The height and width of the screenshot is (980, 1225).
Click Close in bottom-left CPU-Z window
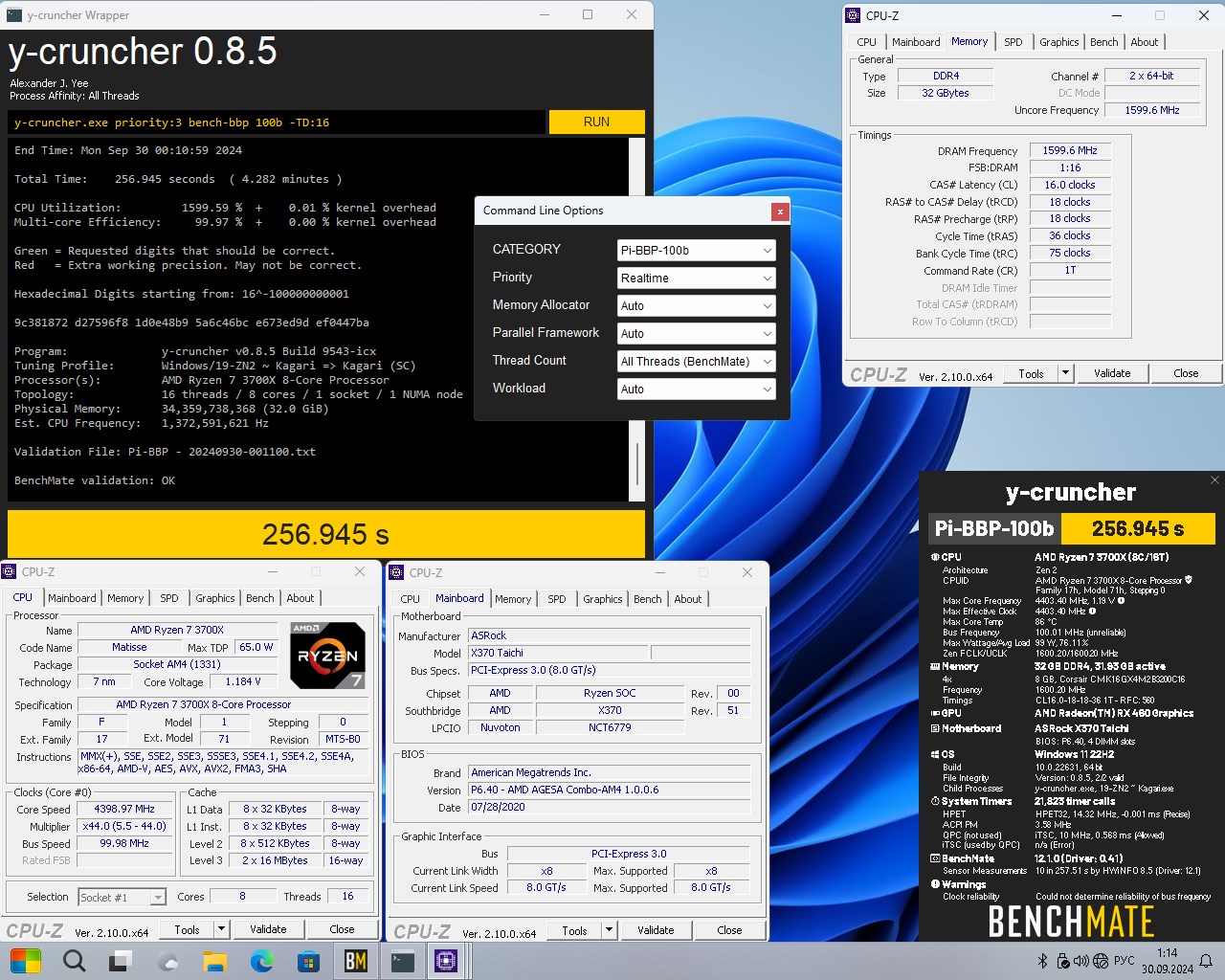pyautogui.click(x=342, y=929)
